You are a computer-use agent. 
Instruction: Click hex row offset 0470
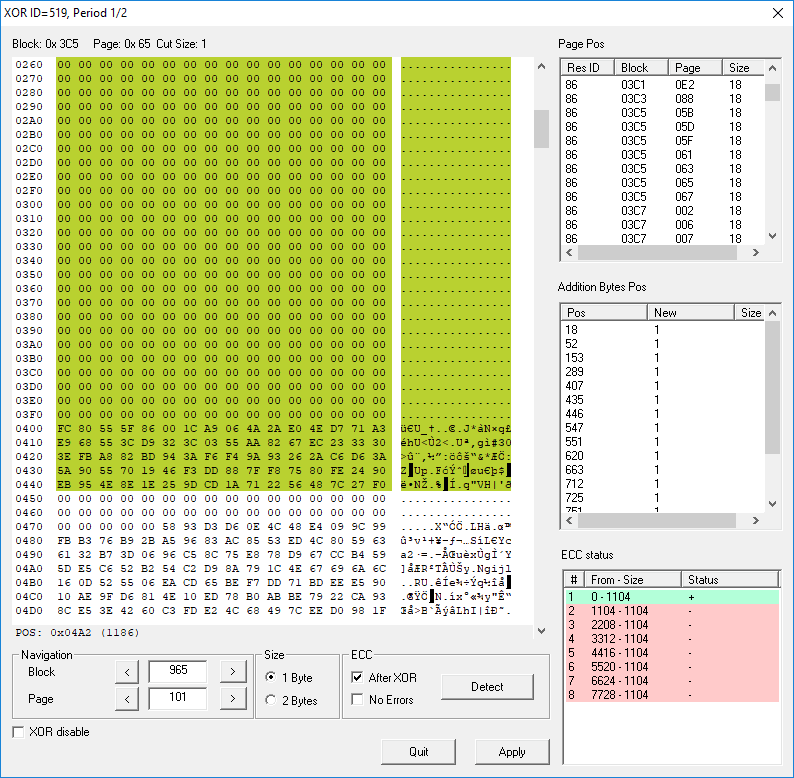[29, 527]
